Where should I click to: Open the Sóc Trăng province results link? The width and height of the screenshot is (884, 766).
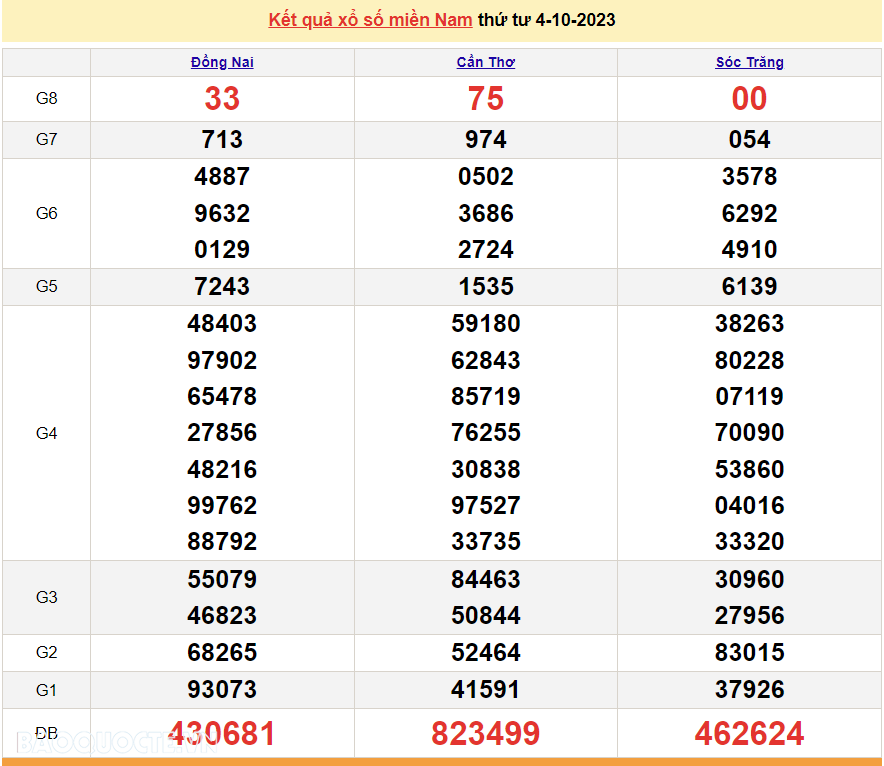click(x=748, y=61)
